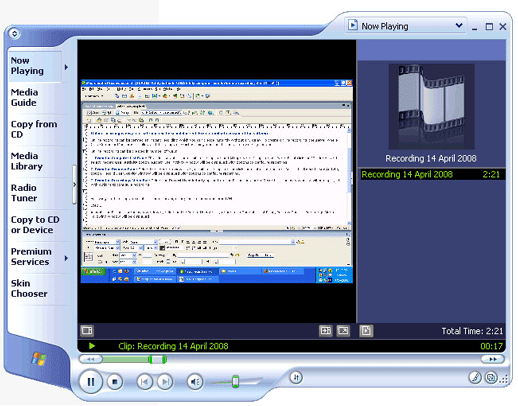The height and width of the screenshot is (406, 518).
Task: Collapse the taskbar with the side handle
Action: click(x=74, y=184)
